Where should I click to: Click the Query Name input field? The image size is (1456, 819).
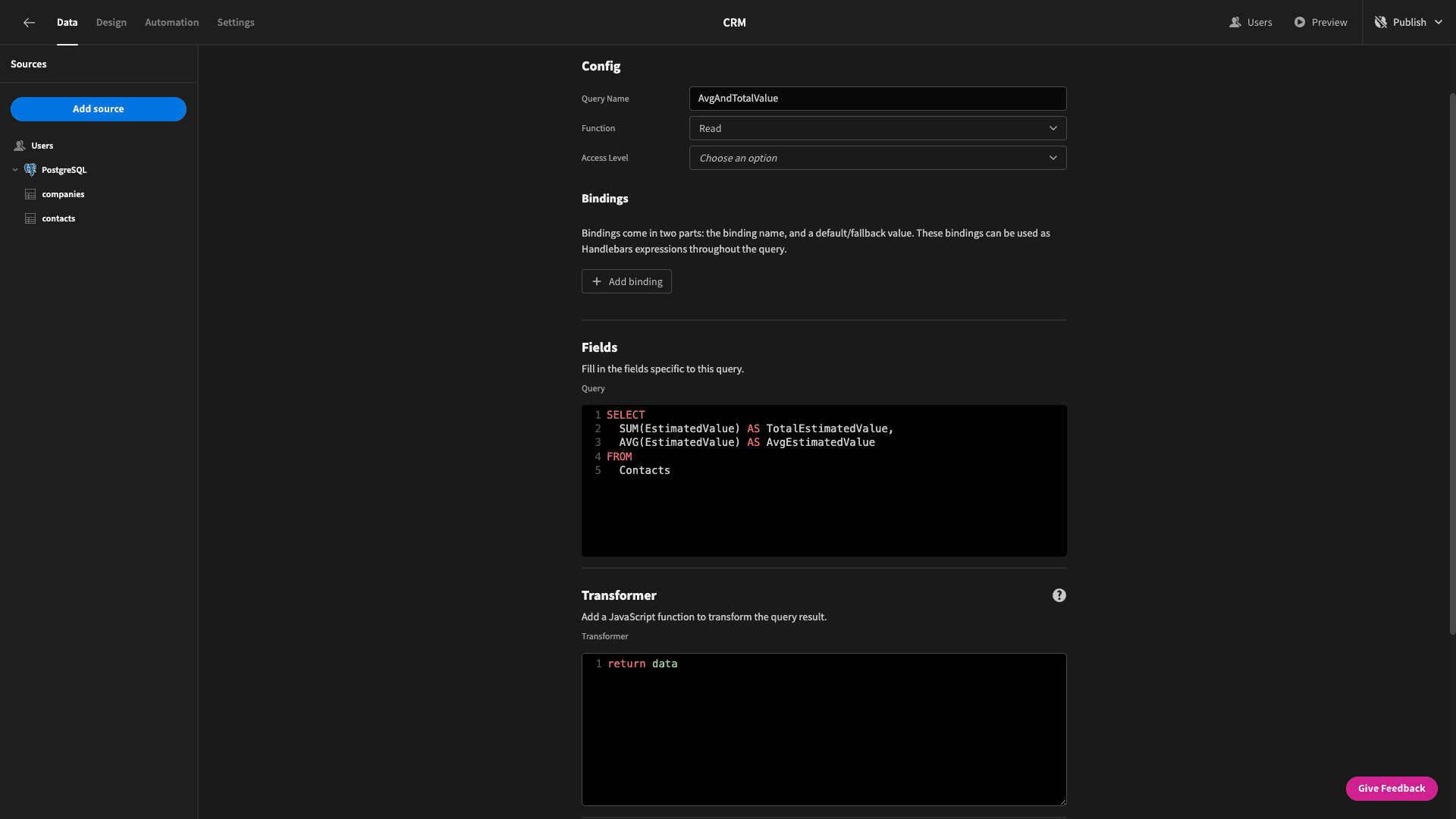coord(877,99)
